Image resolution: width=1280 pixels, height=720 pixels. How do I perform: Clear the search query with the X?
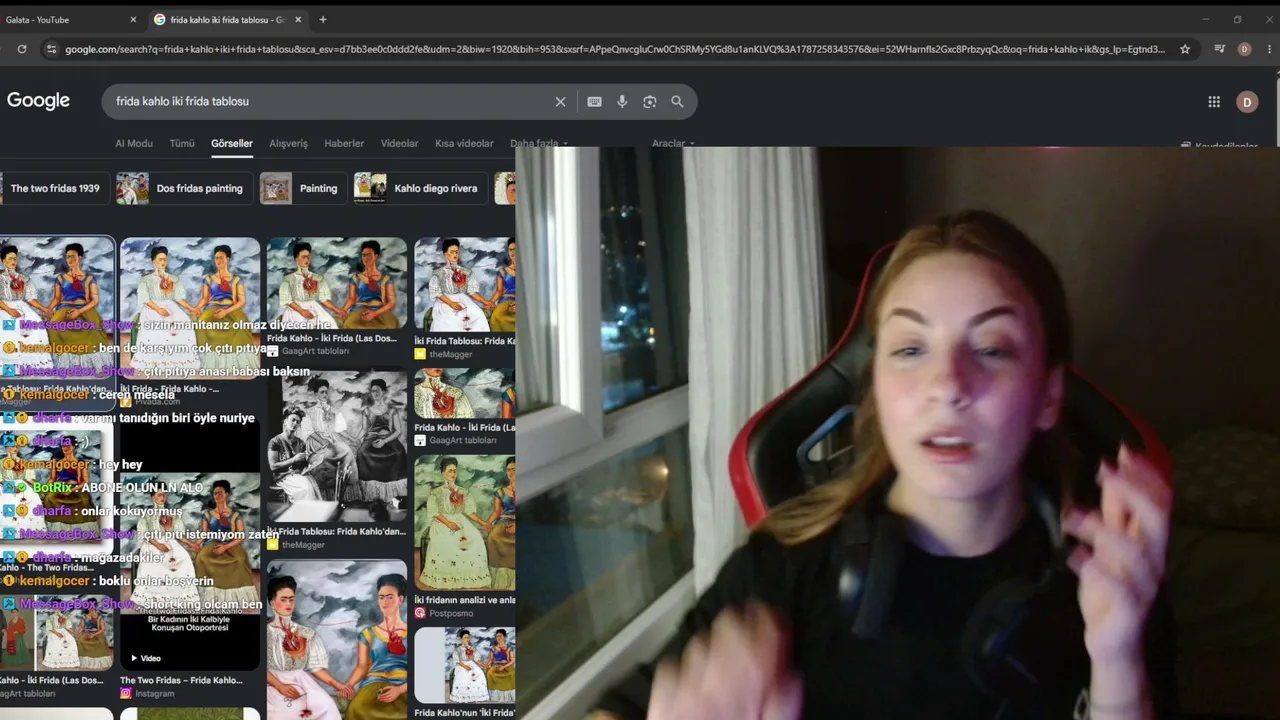560,102
